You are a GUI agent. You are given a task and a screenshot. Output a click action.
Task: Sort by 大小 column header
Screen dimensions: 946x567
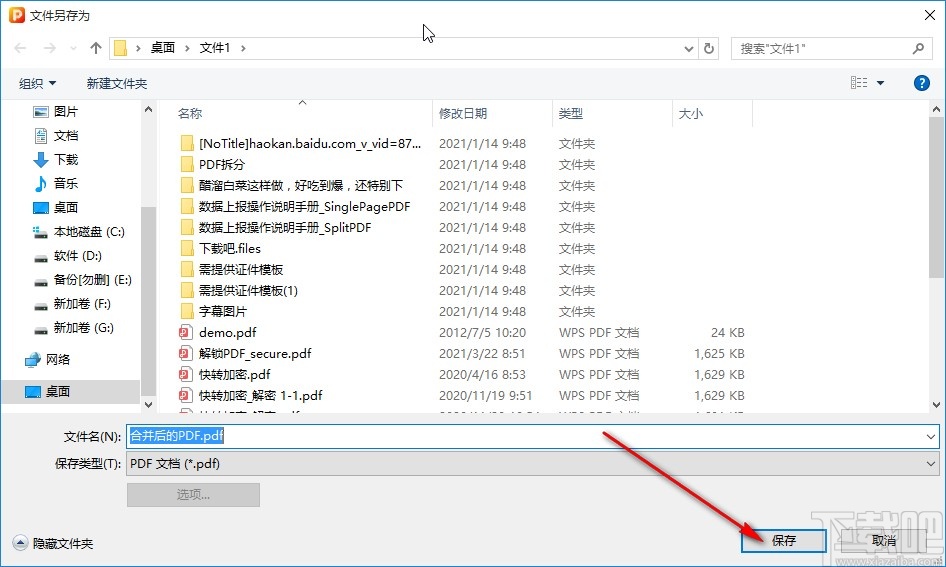[690, 113]
